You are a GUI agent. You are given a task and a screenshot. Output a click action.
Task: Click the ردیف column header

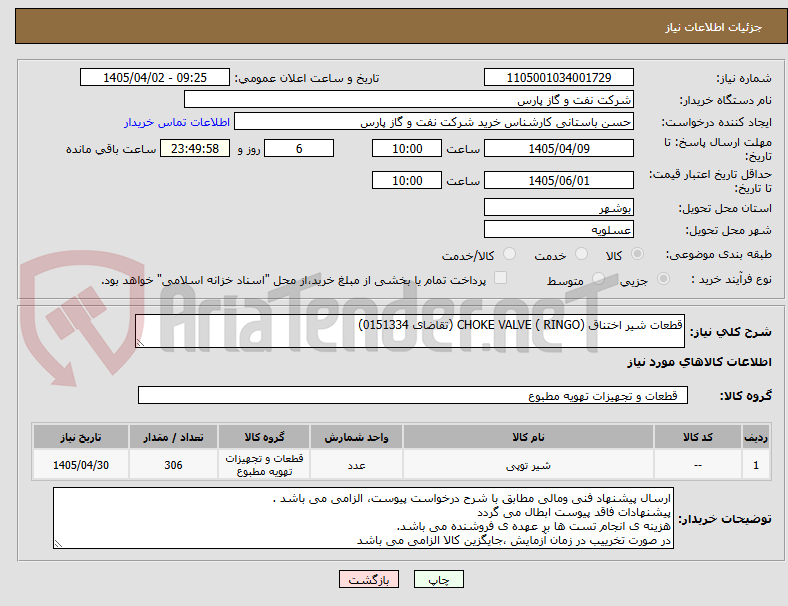756,437
